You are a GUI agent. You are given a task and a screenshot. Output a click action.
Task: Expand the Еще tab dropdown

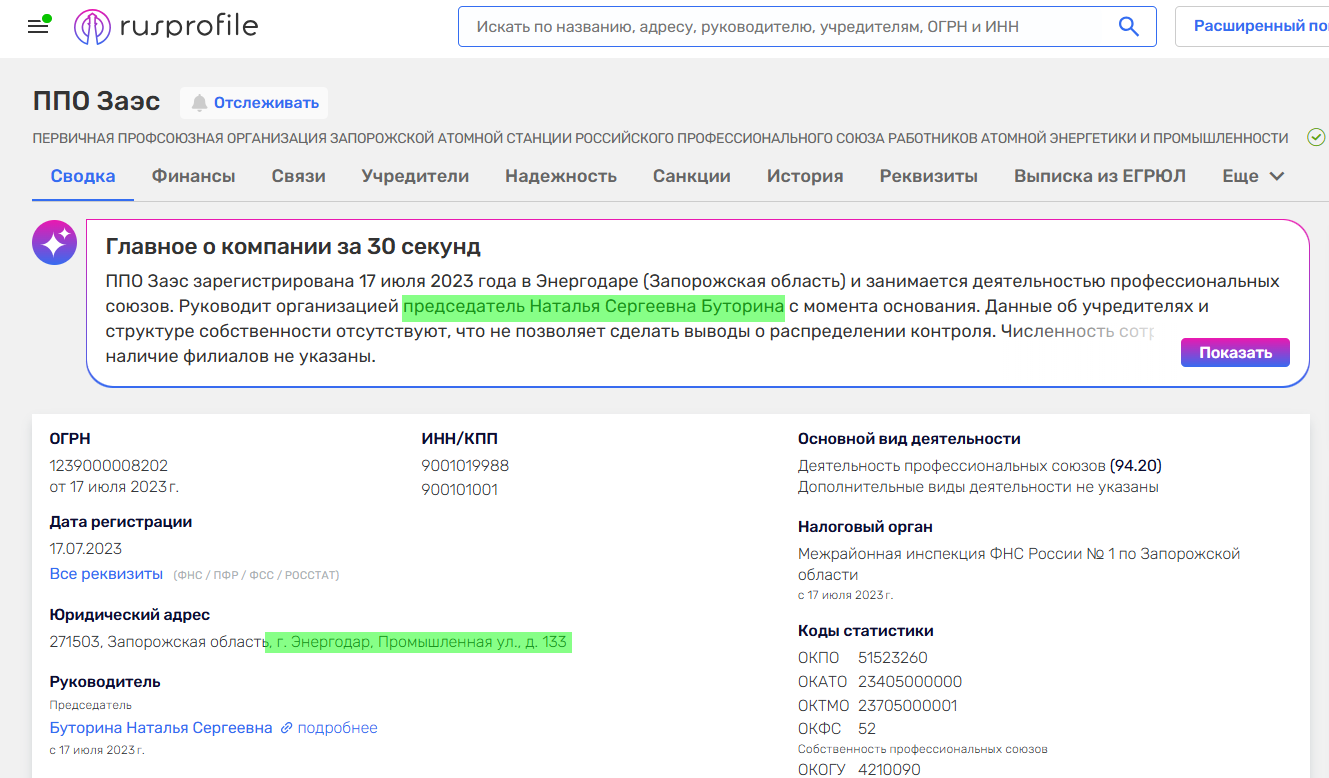click(x=1250, y=175)
